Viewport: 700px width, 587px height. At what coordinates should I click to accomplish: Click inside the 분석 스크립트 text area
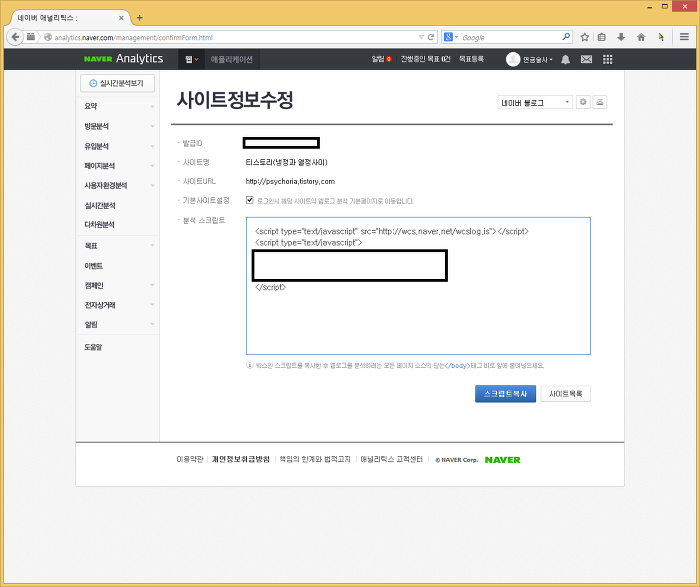(x=418, y=286)
